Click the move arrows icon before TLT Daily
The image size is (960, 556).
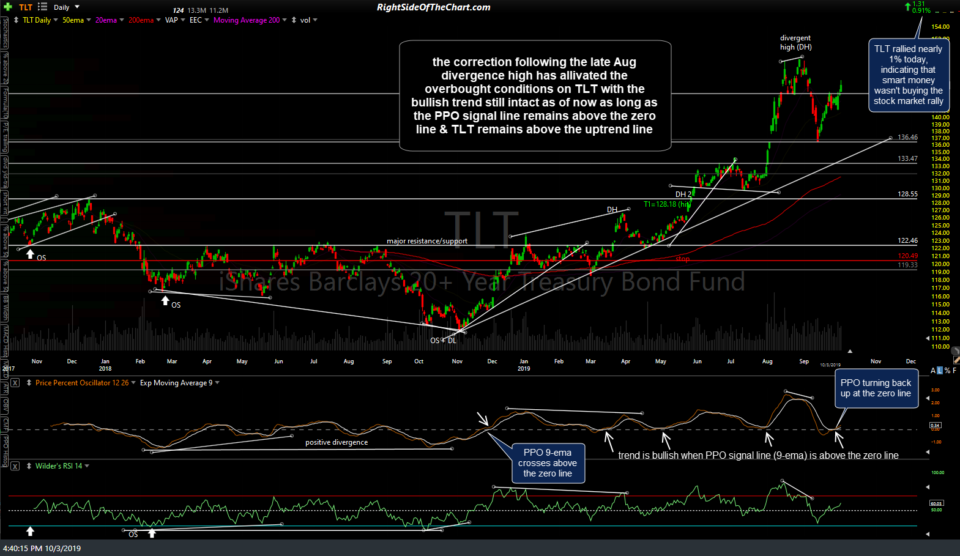(x=16, y=20)
